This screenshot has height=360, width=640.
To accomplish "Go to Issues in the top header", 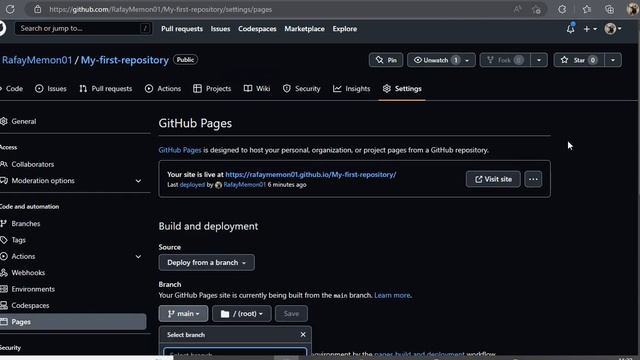I will click(x=220, y=29).
